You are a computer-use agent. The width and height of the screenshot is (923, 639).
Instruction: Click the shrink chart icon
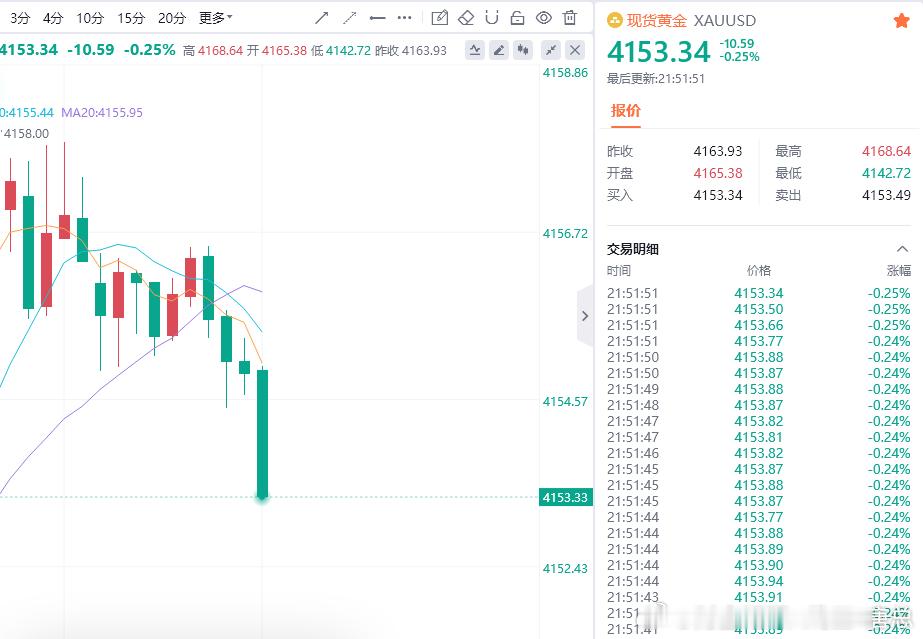pos(550,49)
